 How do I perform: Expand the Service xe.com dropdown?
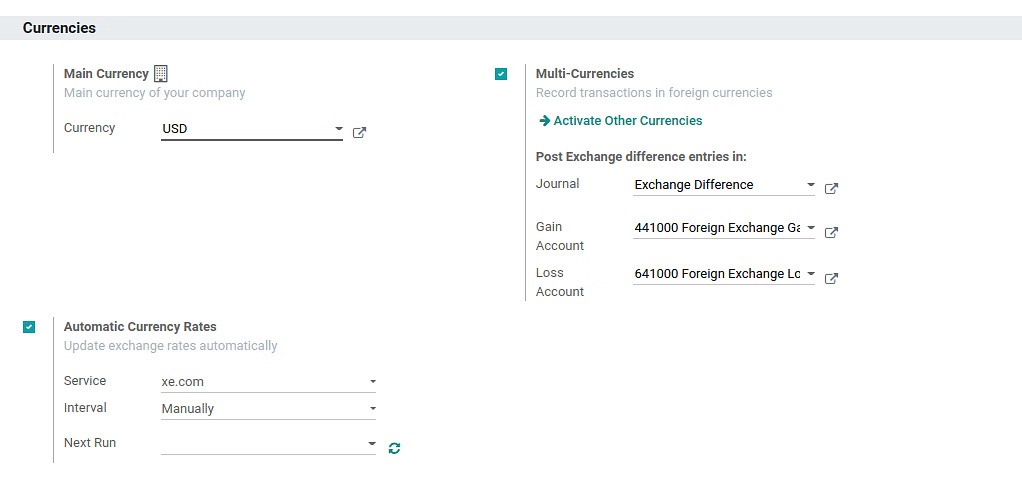coord(372,381)
